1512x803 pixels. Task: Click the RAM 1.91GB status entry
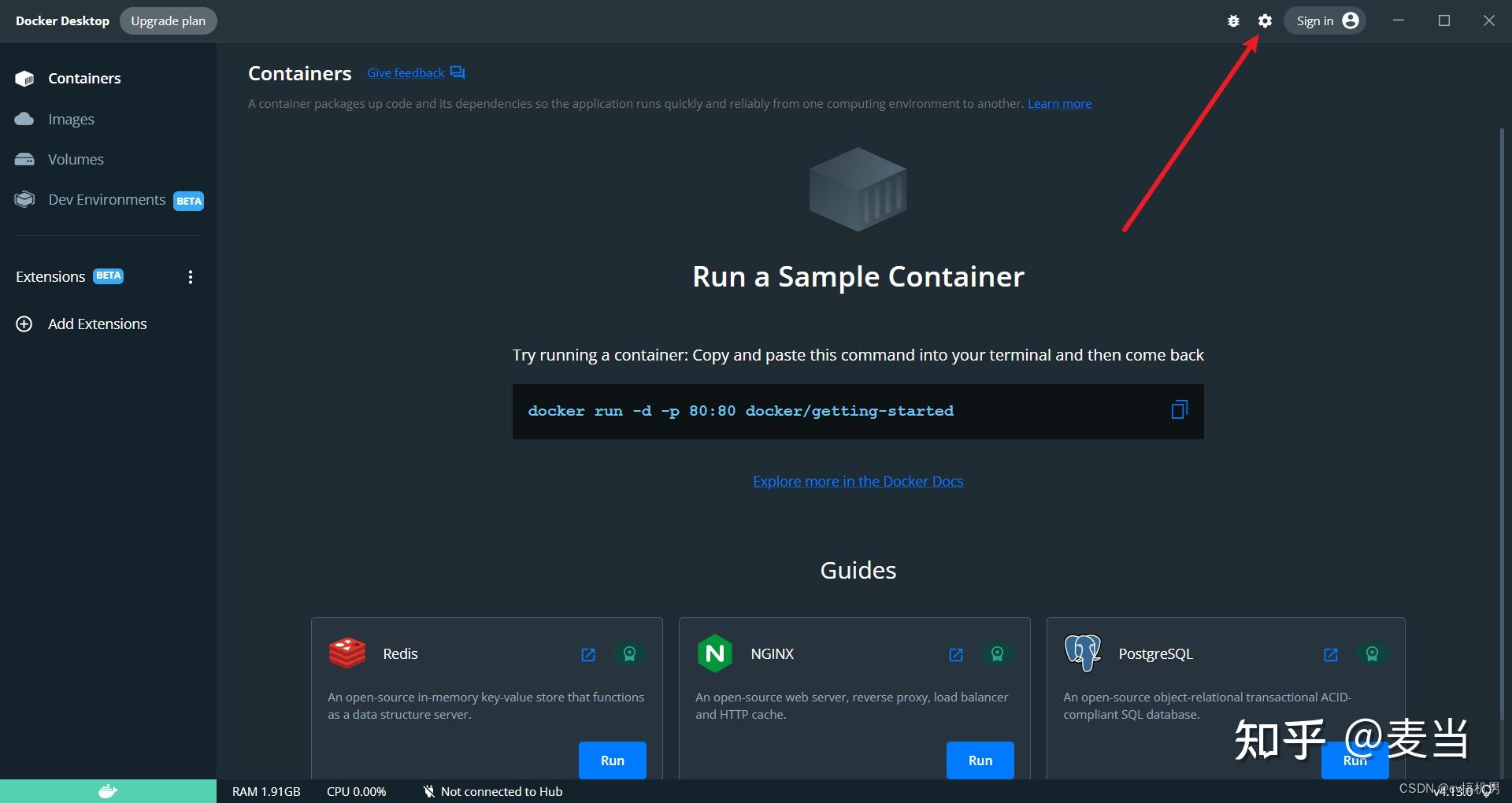(266, 792)
